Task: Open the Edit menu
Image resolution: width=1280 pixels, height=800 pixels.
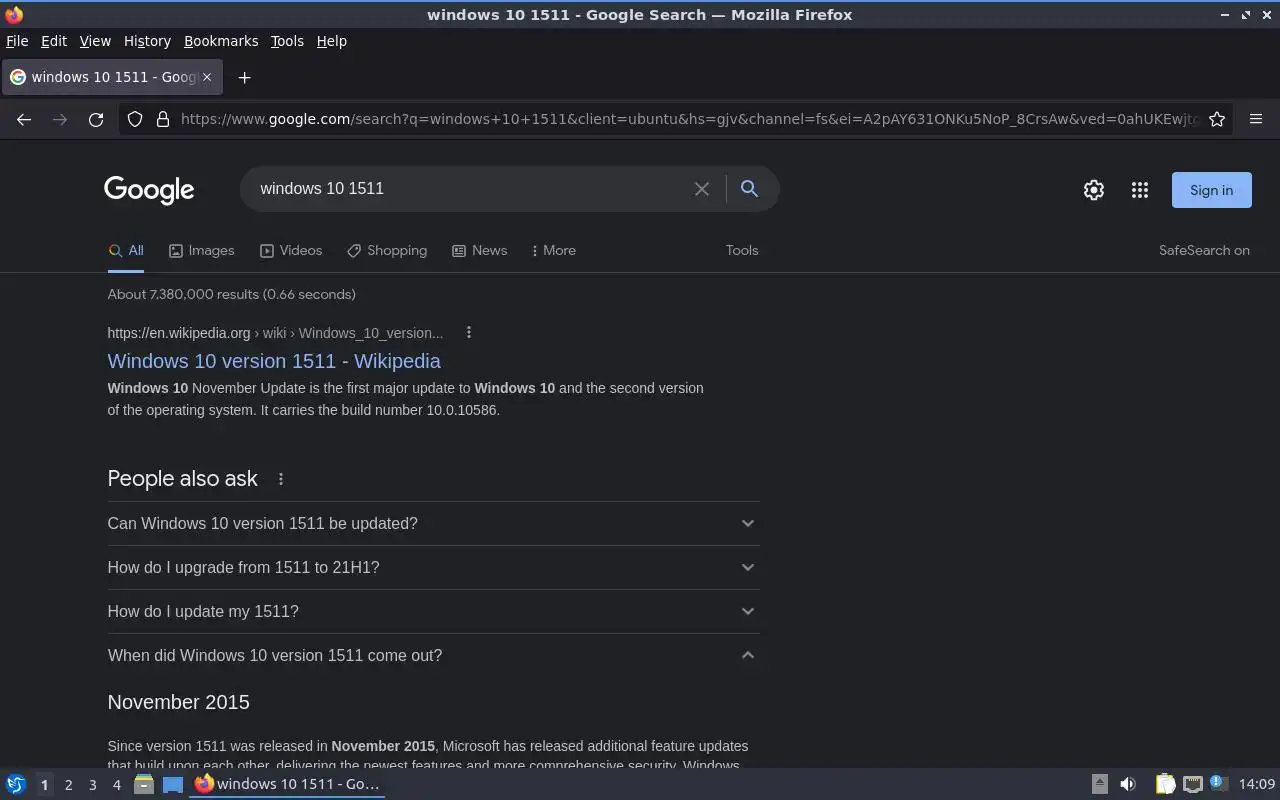Action: click(x=54, y=41)
